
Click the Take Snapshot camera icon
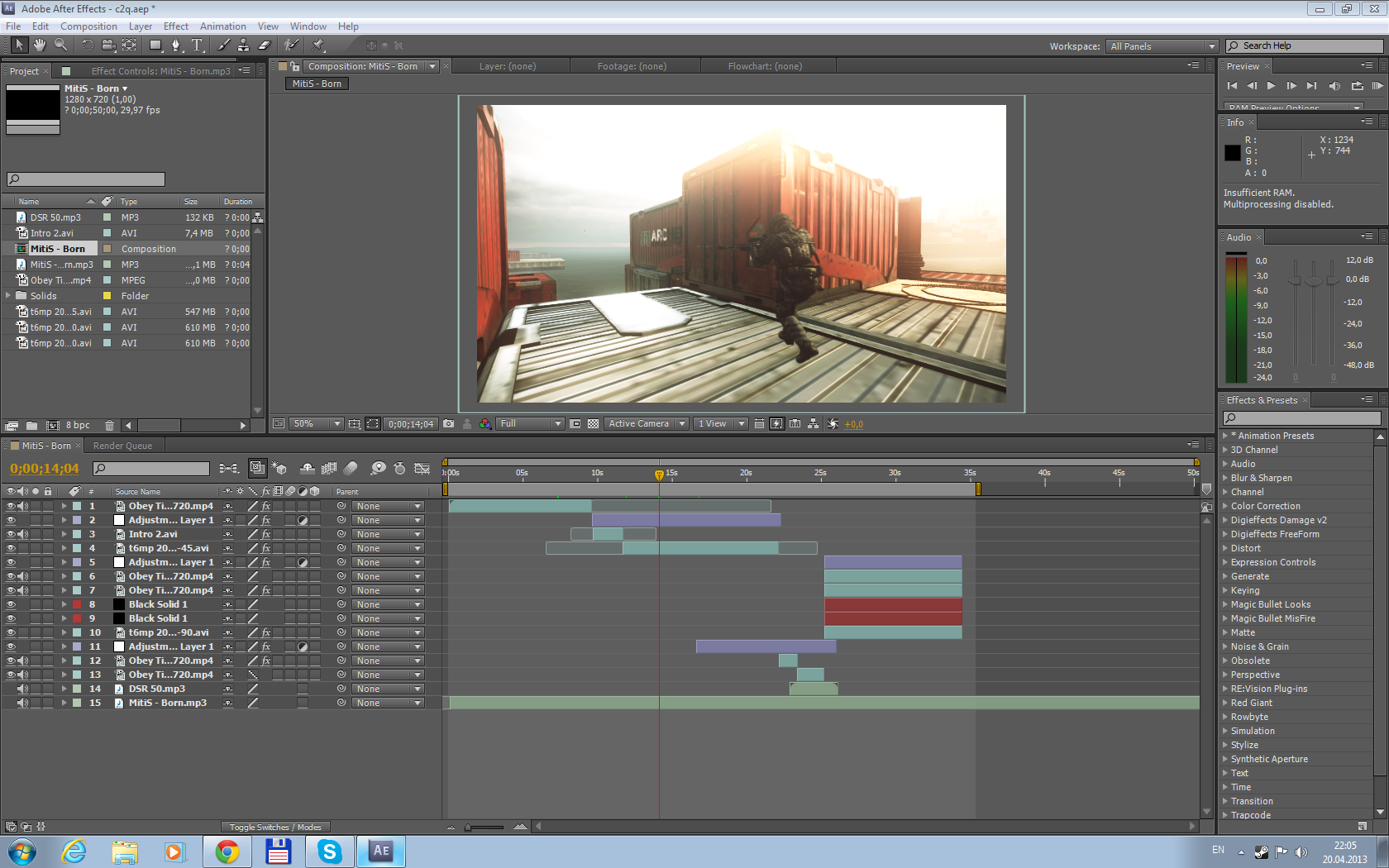coord(448,424)
